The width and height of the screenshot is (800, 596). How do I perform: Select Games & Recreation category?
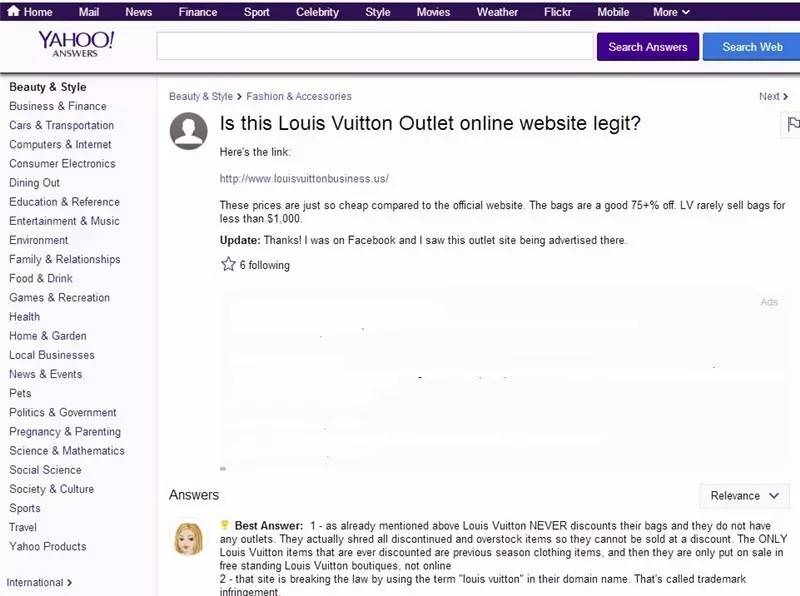[59, 297]
